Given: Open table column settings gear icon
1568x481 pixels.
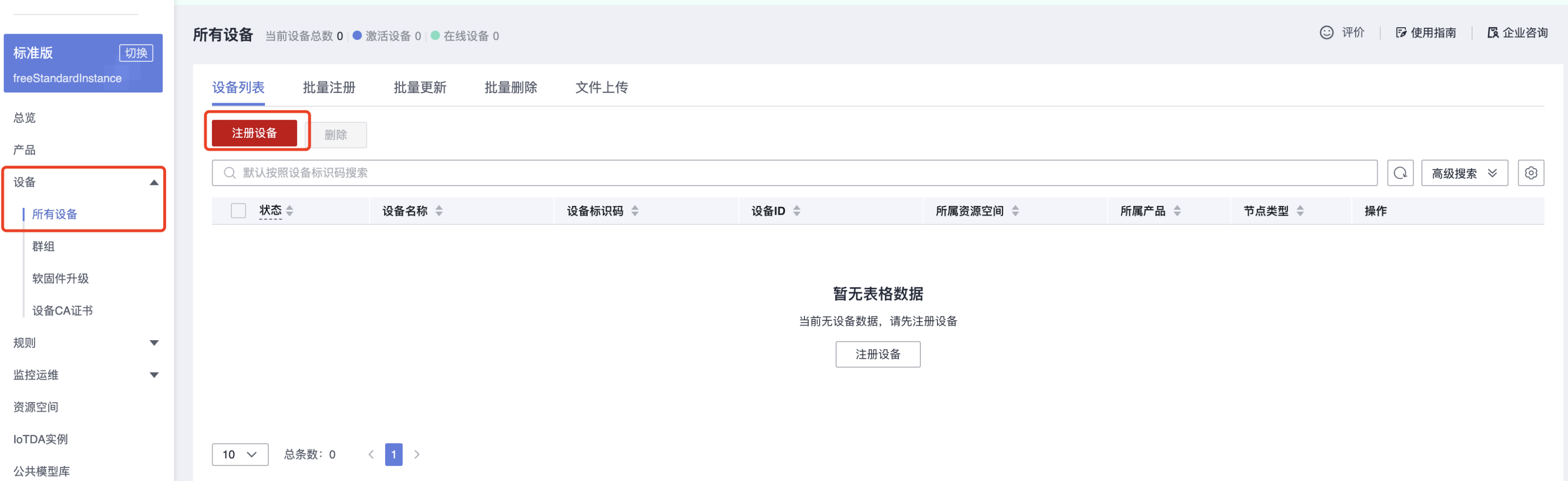Looking at the screenshot, I should [x=1530, y=173].
